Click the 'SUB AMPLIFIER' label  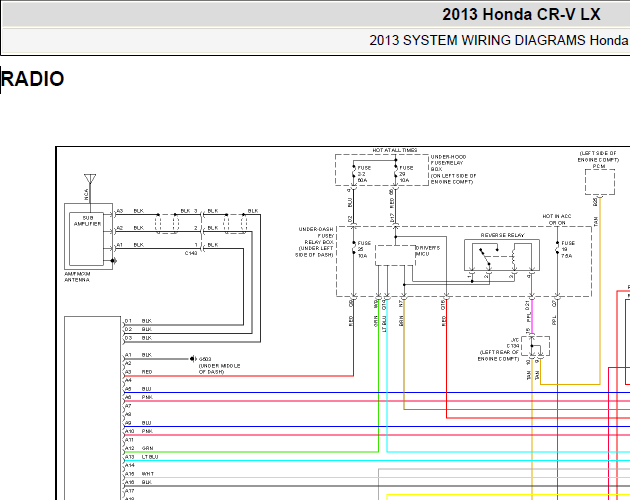point(87,221)
